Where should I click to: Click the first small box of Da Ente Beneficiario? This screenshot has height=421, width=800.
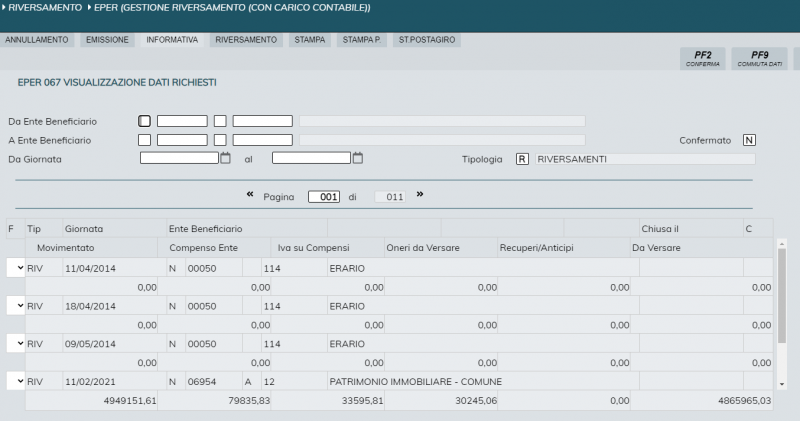pos(144,121)
